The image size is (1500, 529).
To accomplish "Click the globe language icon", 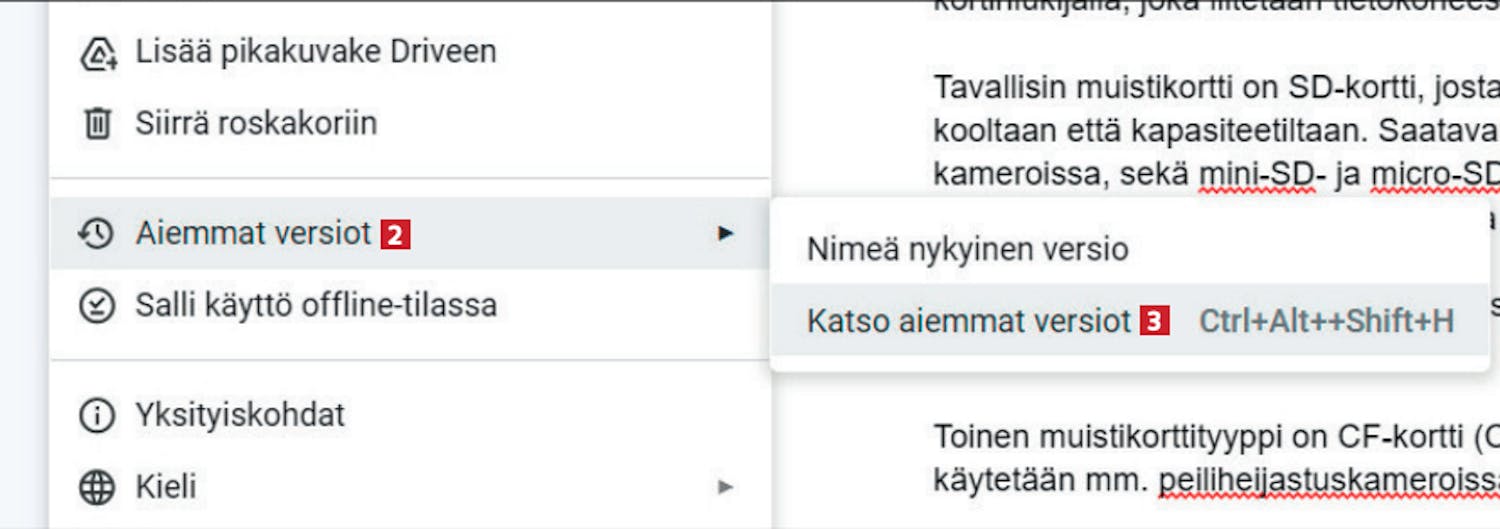I will click(x=97, y=488).
